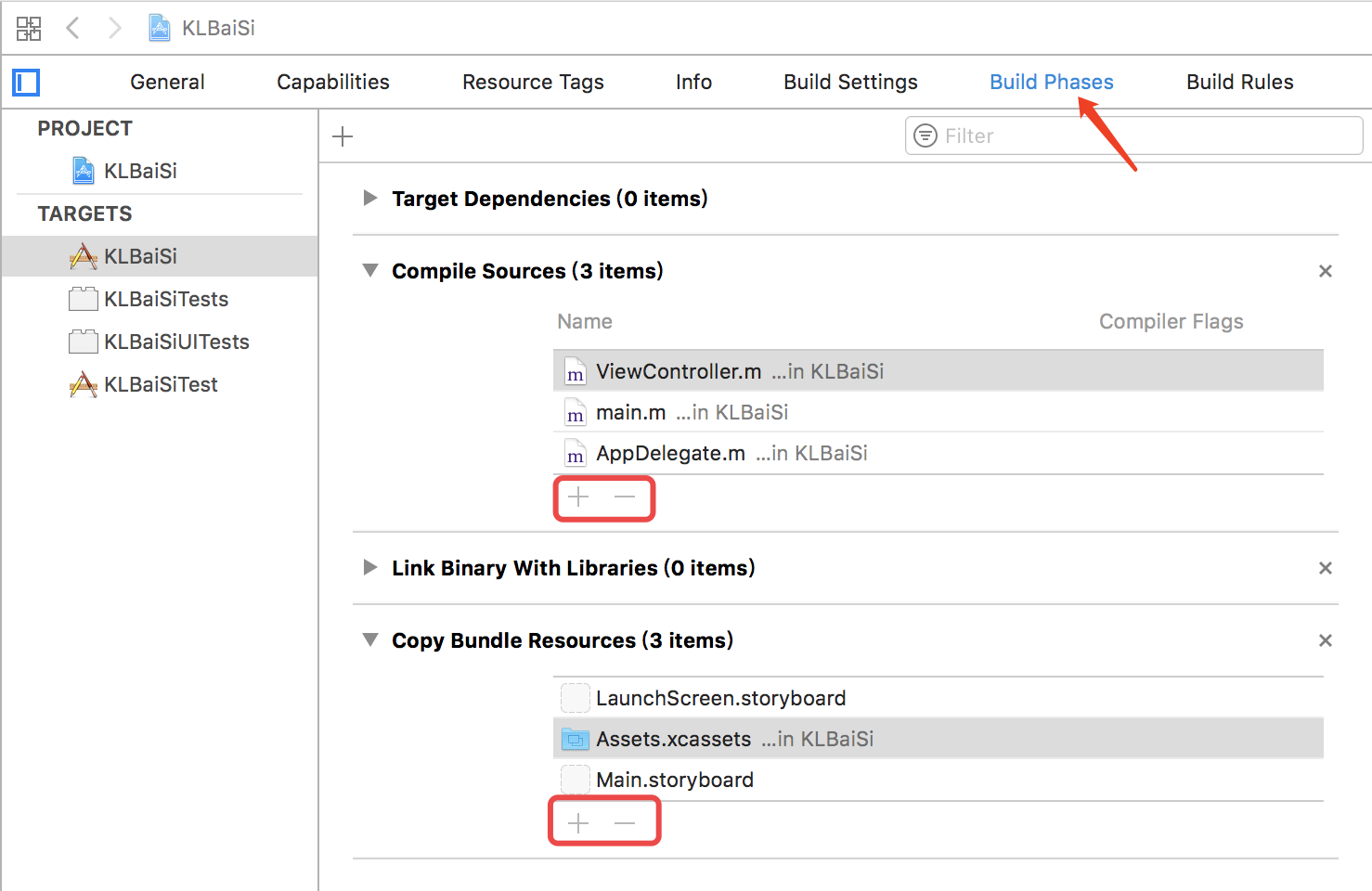The image size is (1372, 891).
Task: Remove selected item from Copy Bundle Resources
Action: (x=625, y=823)
